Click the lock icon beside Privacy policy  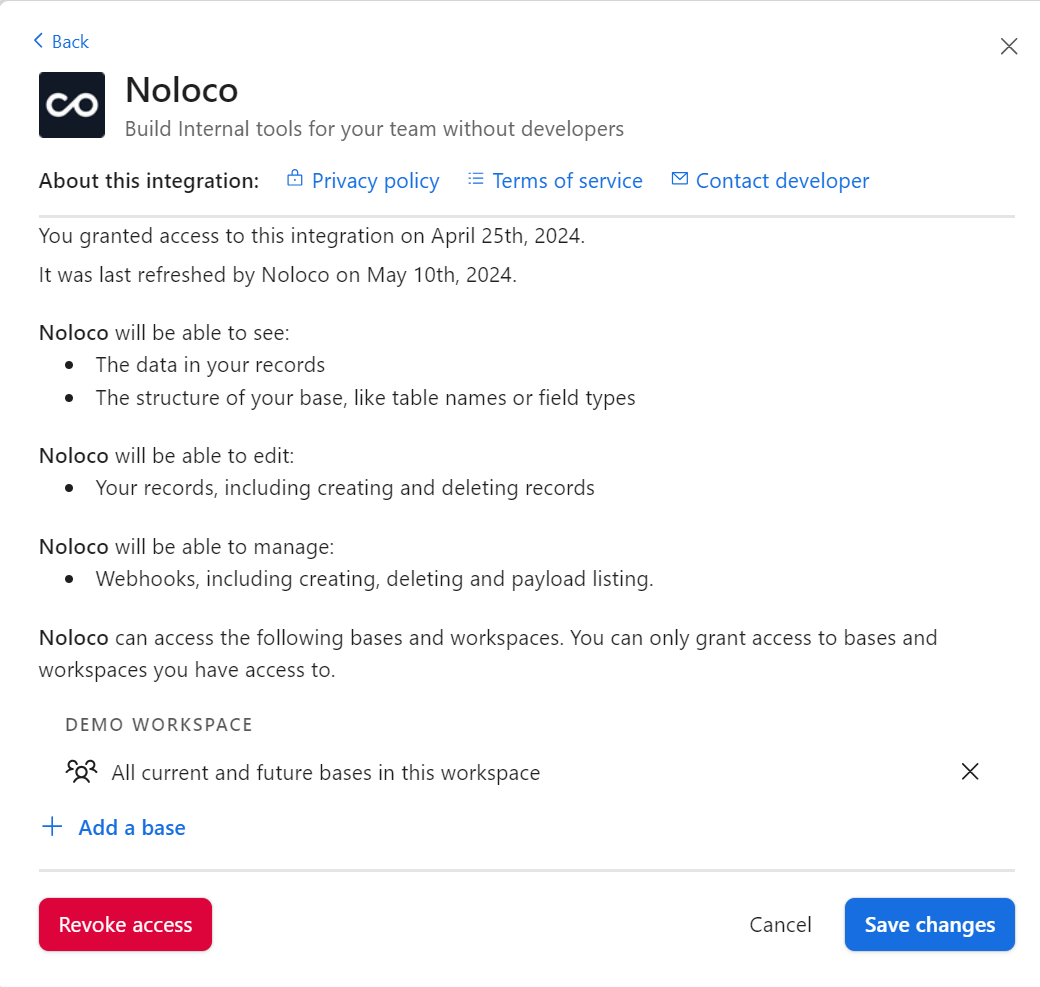pyautogui.click(x=294, y=179)
